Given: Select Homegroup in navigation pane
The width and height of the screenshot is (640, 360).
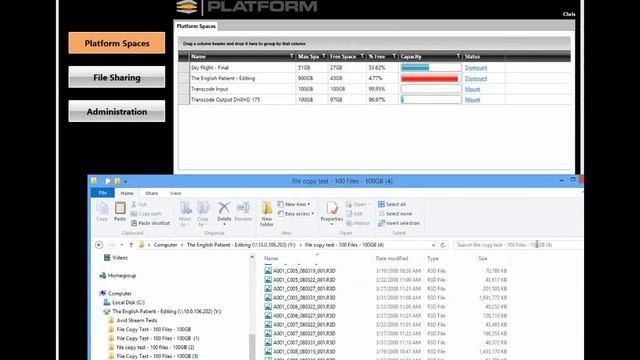Looking at the screenshot, I should (118, 276).
